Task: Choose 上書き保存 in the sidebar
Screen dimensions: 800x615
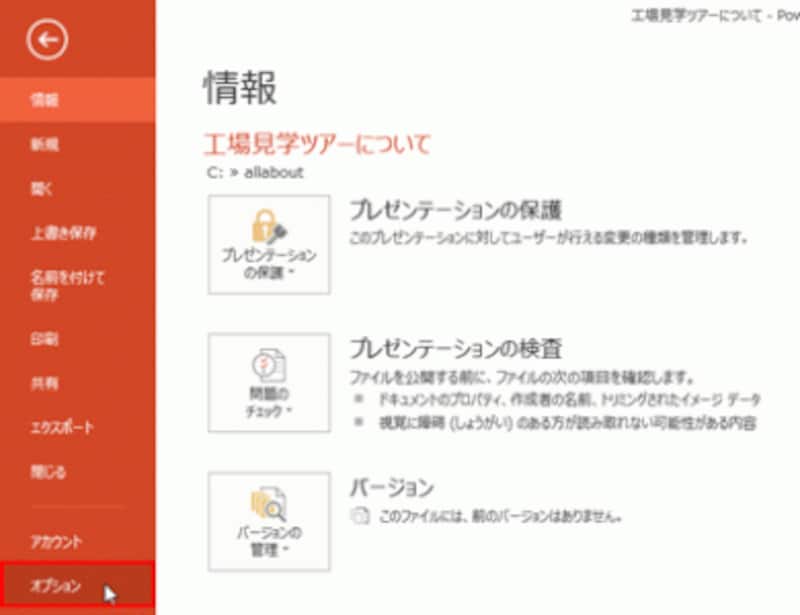Action: click(78, 233)
